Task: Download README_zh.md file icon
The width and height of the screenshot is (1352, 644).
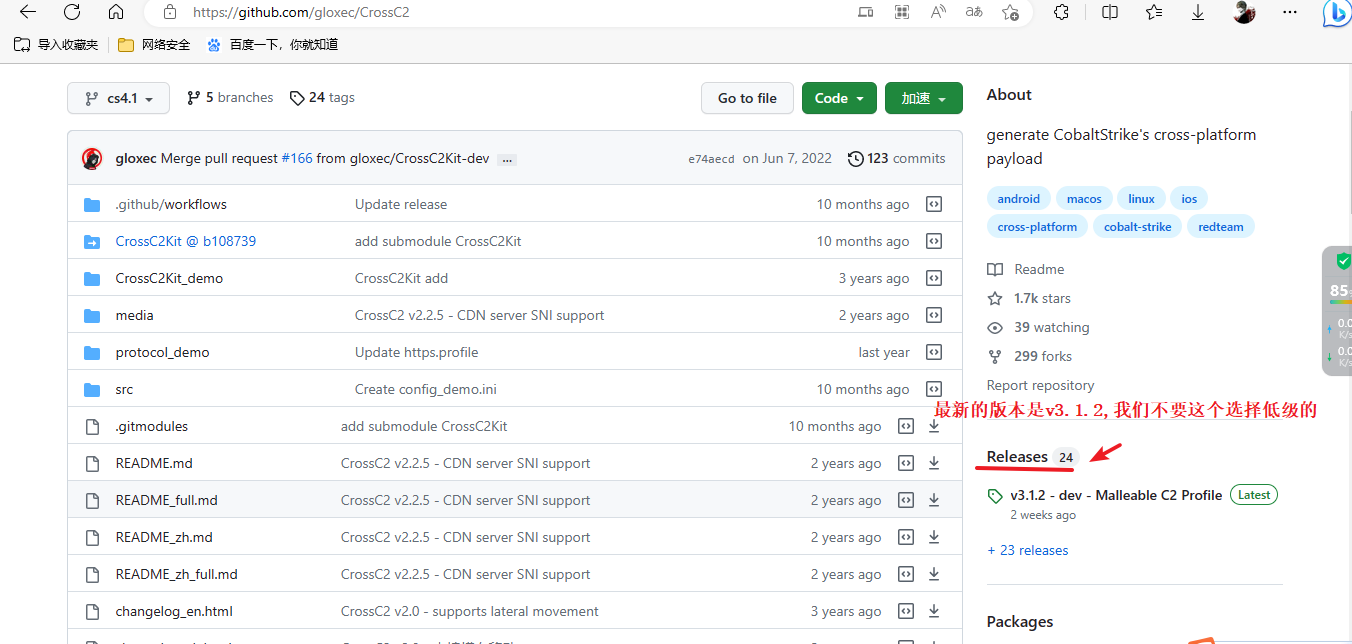Action: pos(934,537)
